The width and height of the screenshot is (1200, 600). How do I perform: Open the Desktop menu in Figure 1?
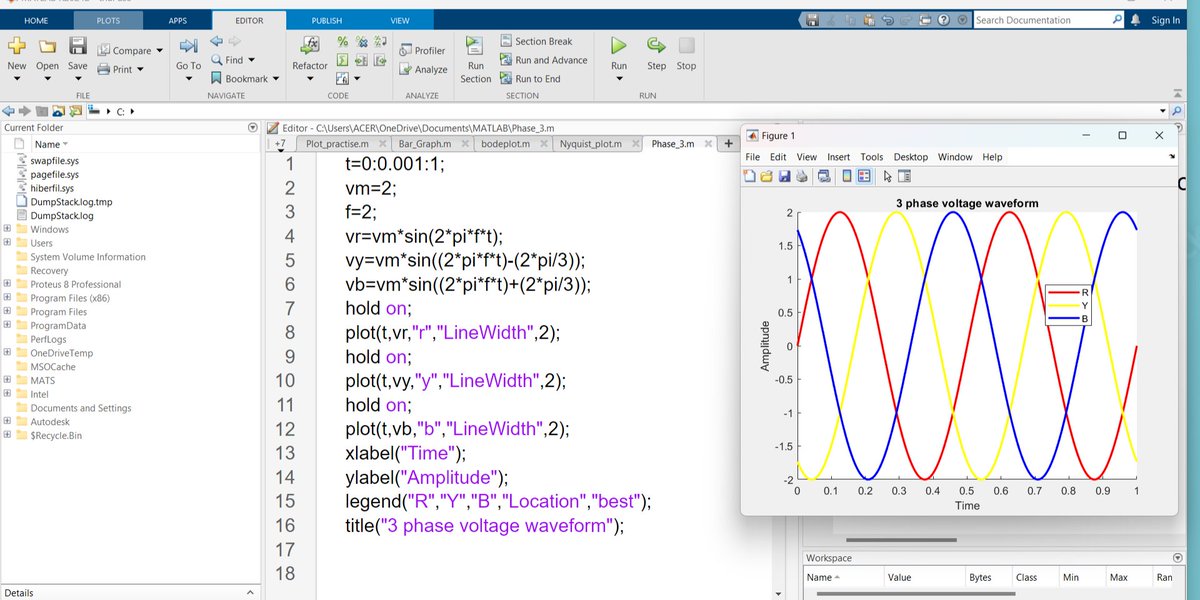pyautogui.click(x=911, y=157)
